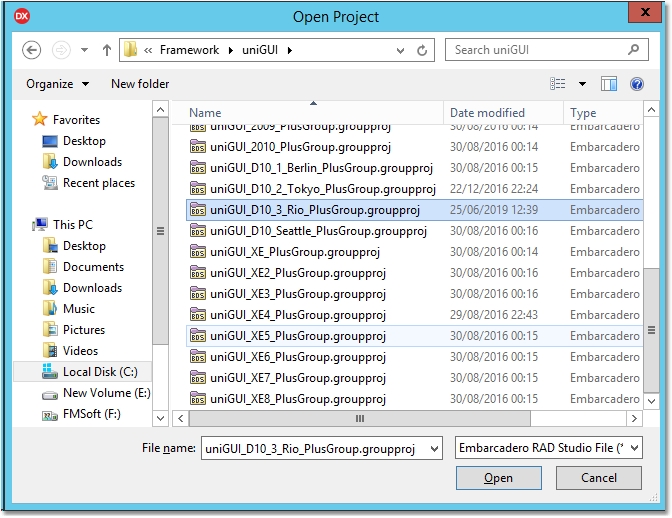This screenshot has height=518, width=672.
Task: Sort files by Date modified column
Action: click(x=487, y=113)
